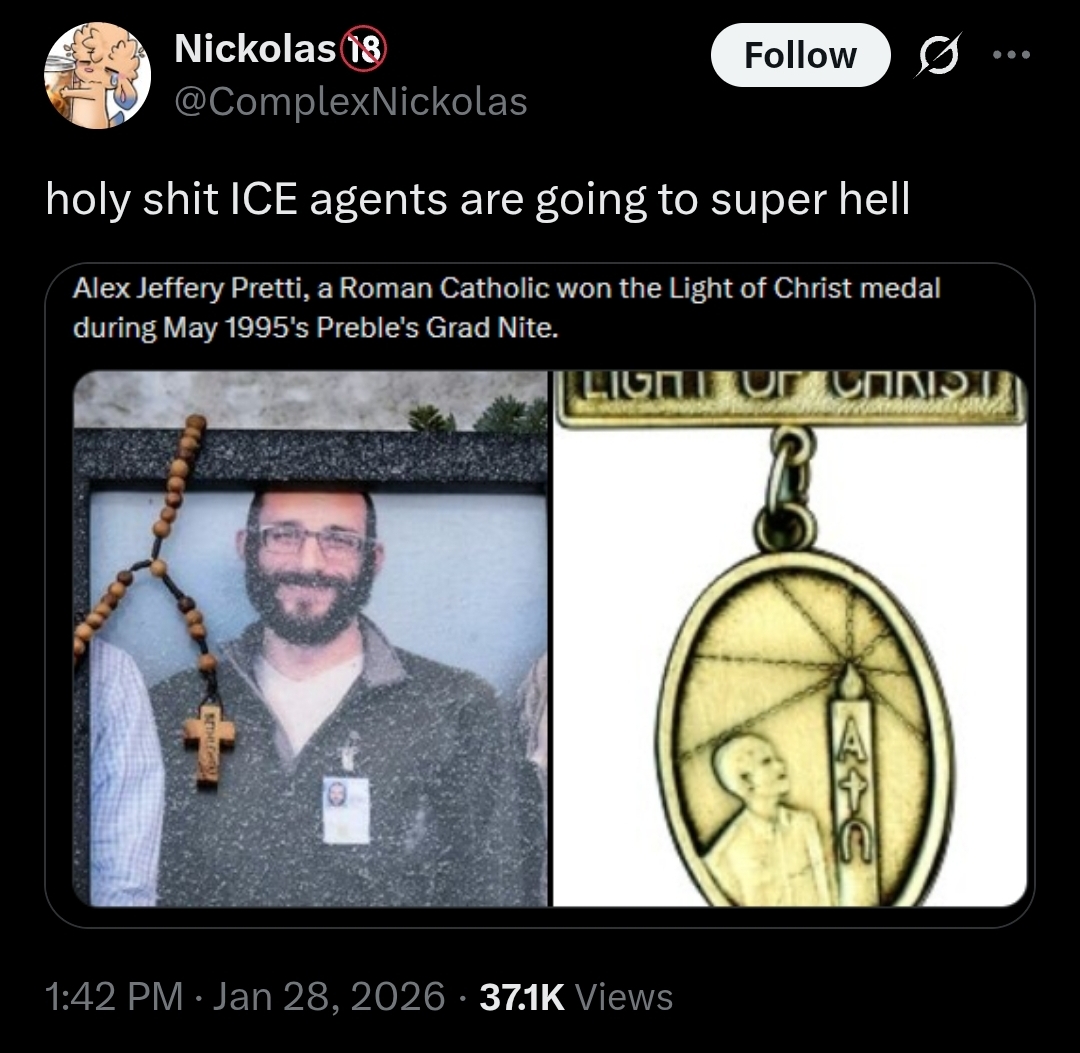The height and width of the screenshot is (1053, 1080).
Task: Click the LIGHT OF CHRIST bar on the medal
Action: (x=790, y=397)
